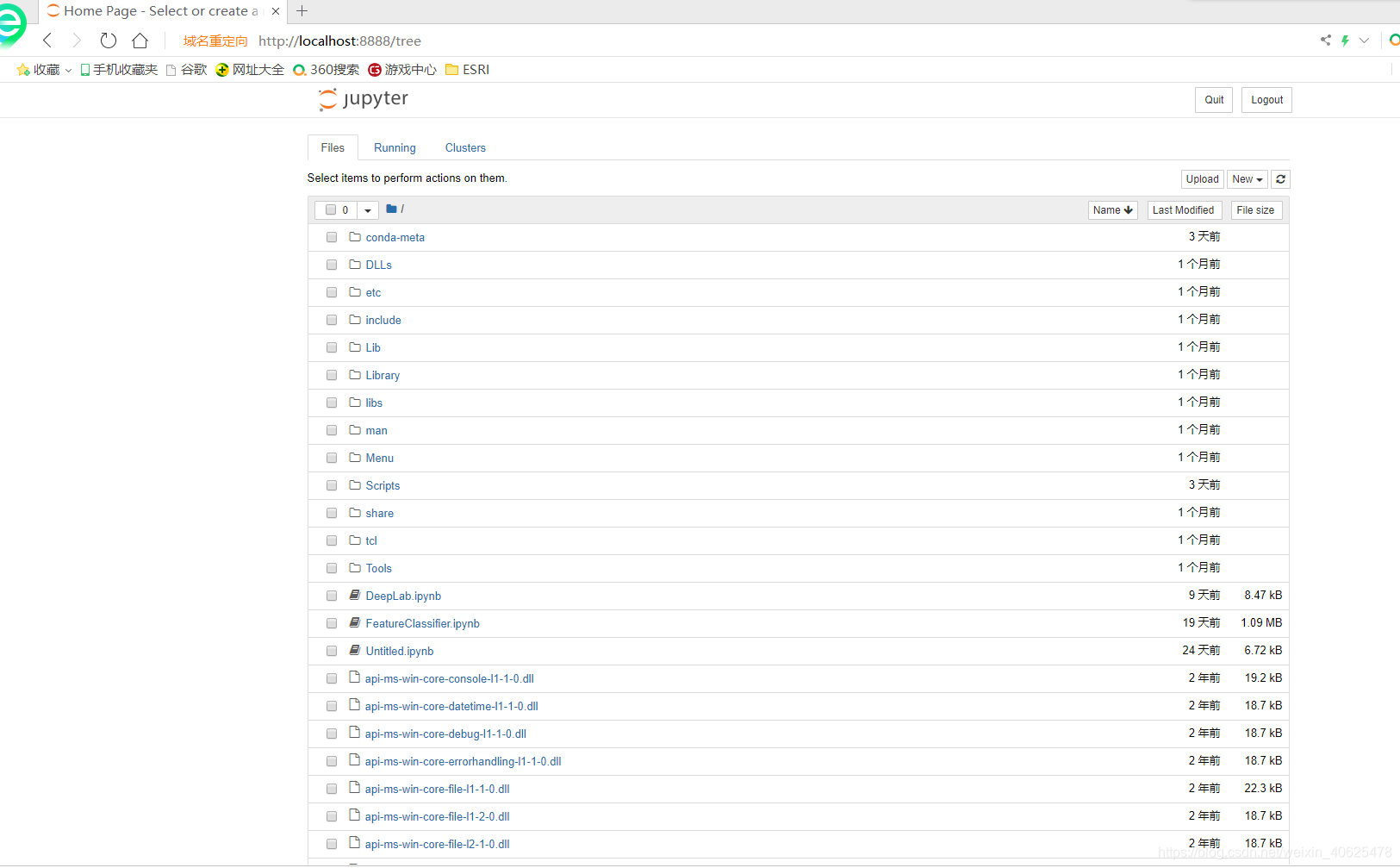Go back in browser history
The height and width of the screenshot is (868, 1400).
click(48, 41)
